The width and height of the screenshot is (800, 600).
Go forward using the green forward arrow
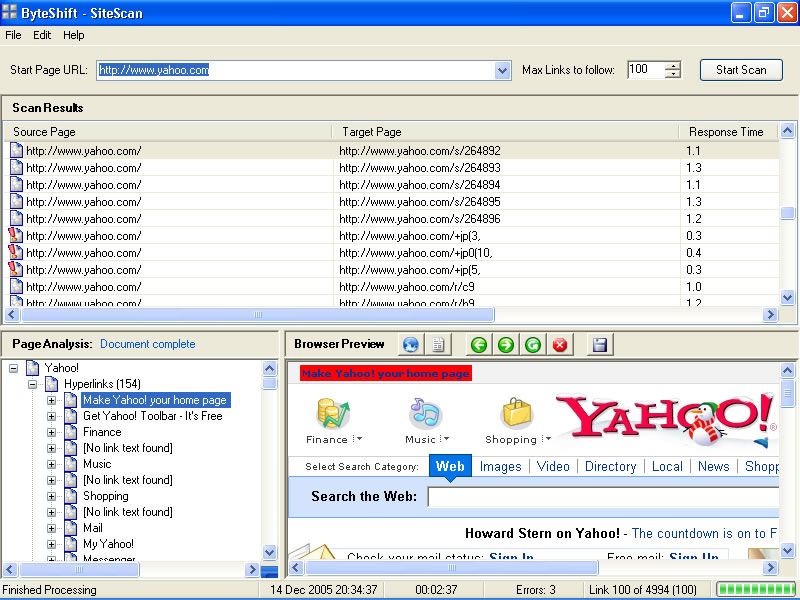coord(506,345)
